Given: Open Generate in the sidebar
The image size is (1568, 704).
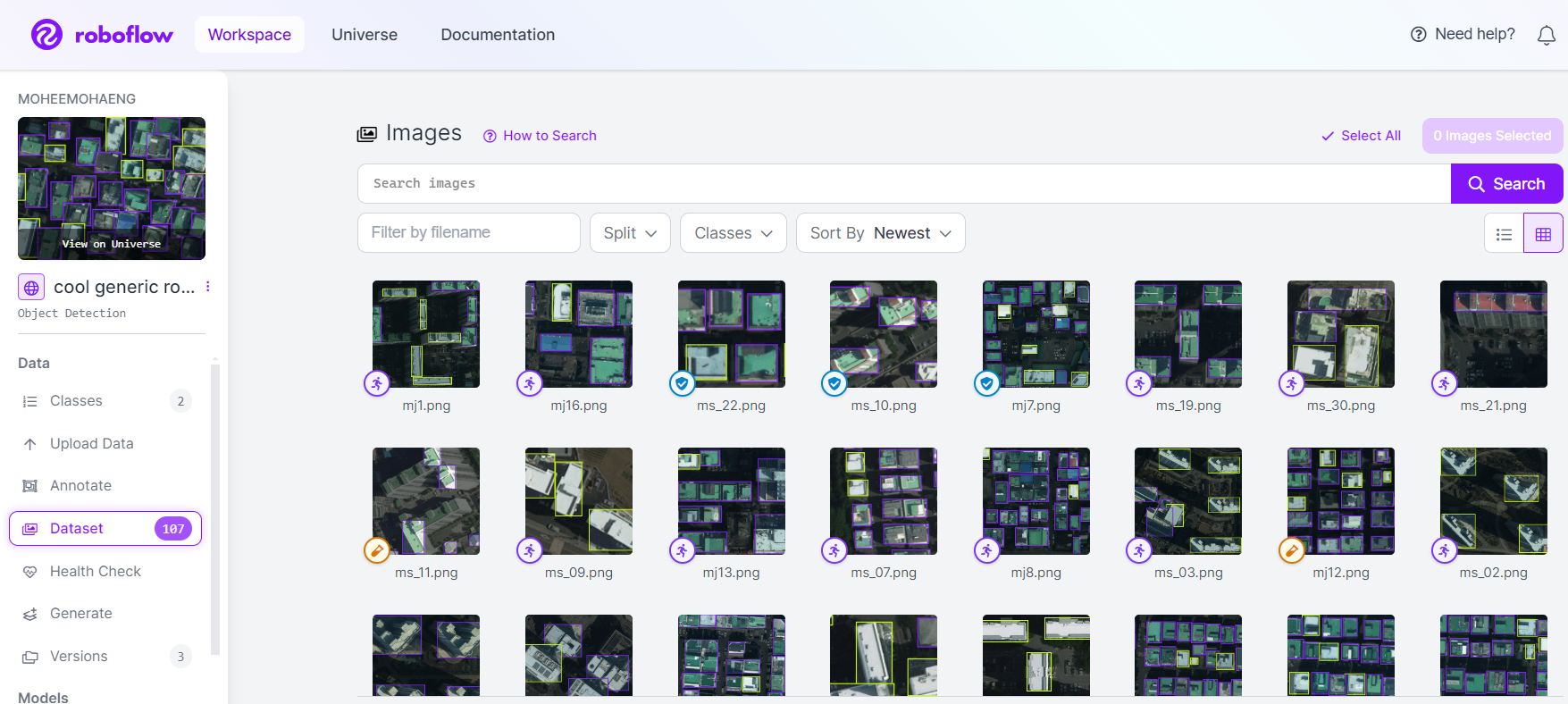Looking at the screenshot, I should pyautogui.click(x=105, y=614).
